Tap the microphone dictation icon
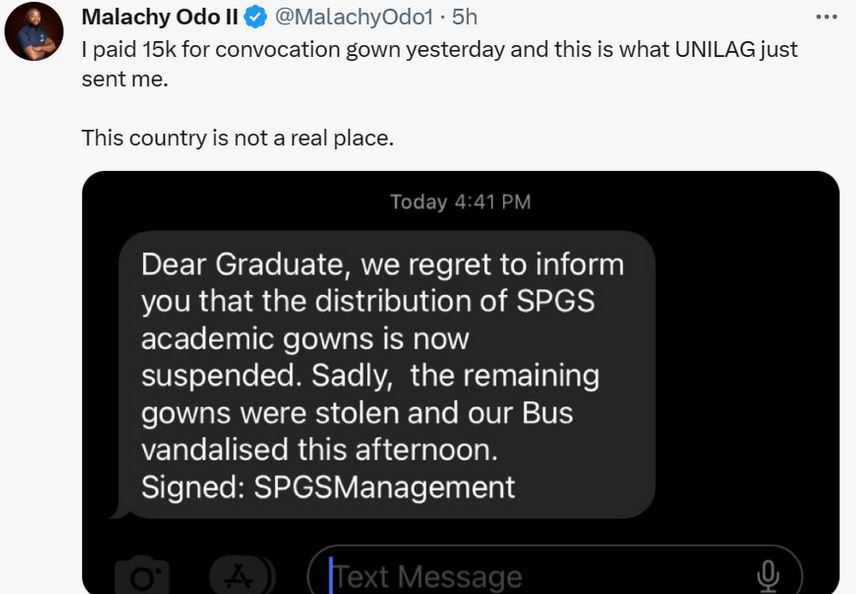This screenshot has width=856, height=594. point(767,574)
